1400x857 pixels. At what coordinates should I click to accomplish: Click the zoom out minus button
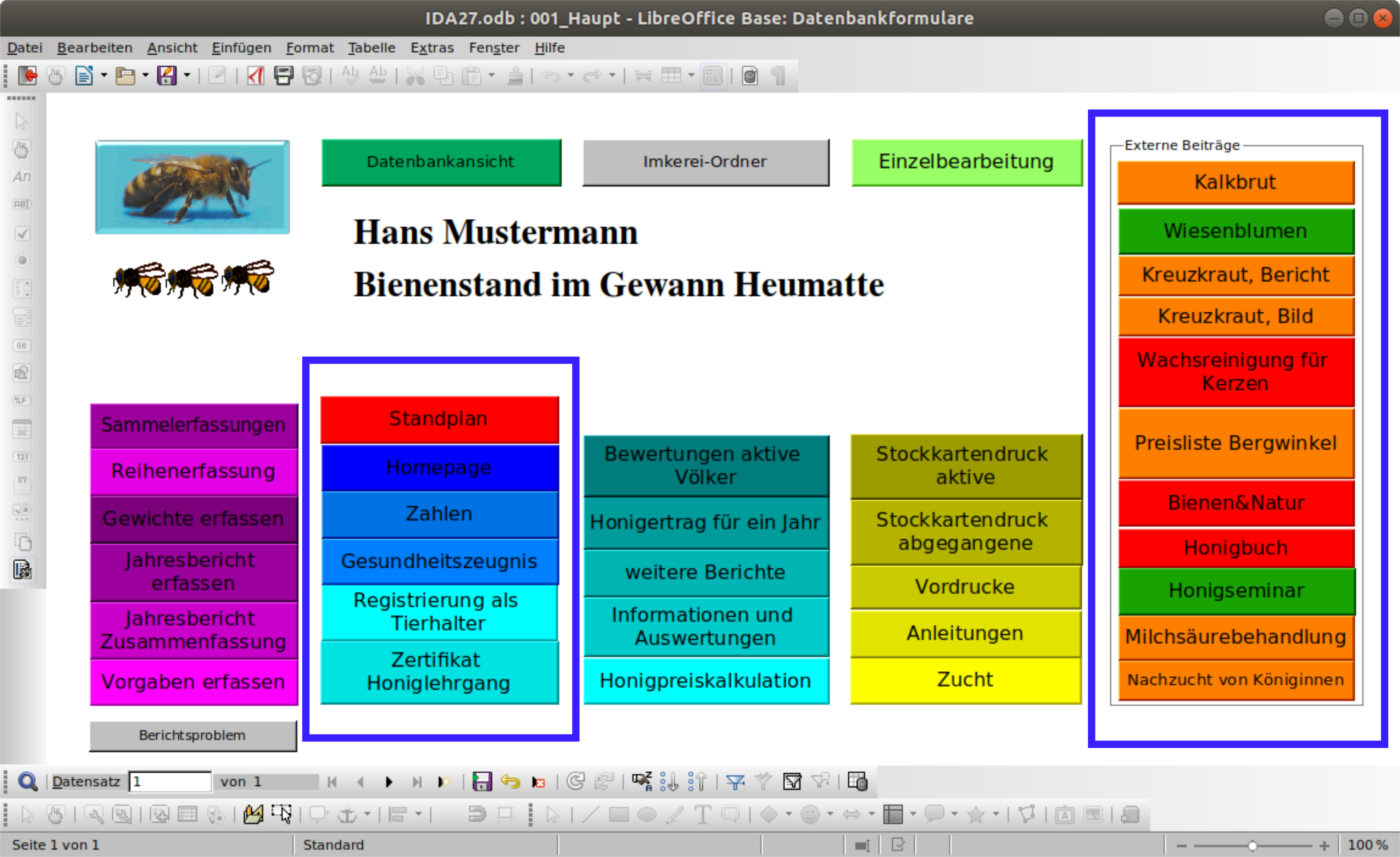pos(1181,846)
